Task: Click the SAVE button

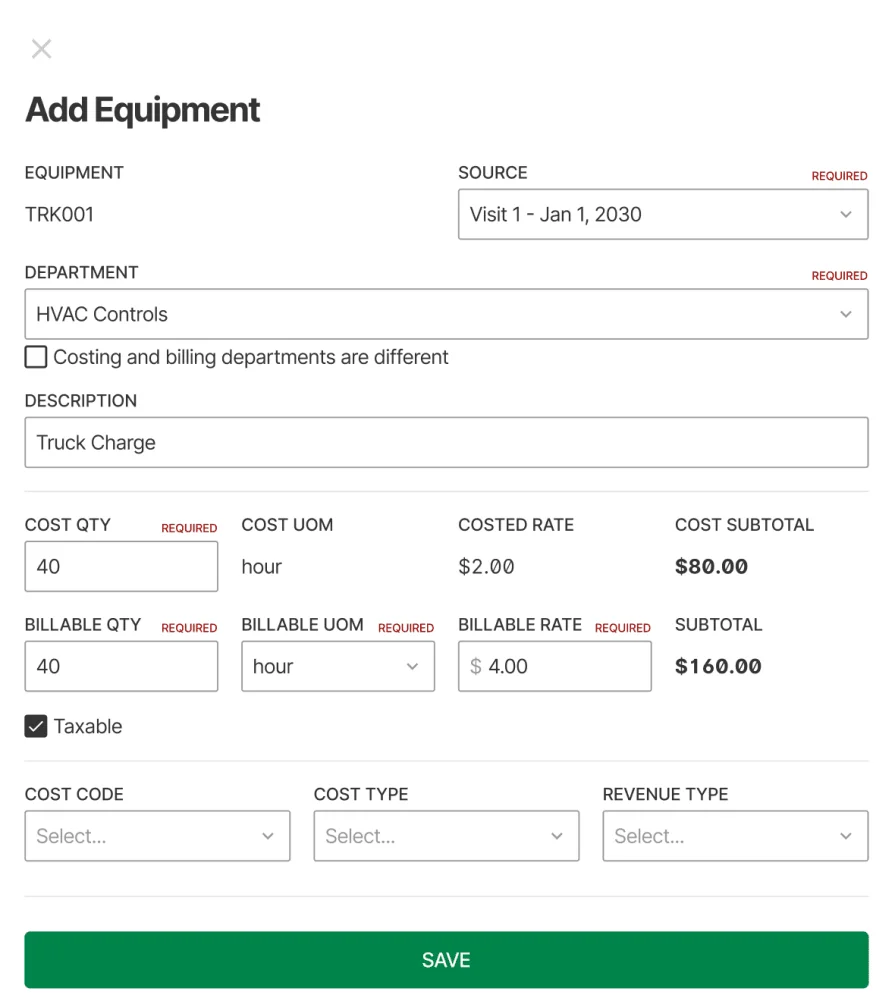Action: click(x=446, y=959)
